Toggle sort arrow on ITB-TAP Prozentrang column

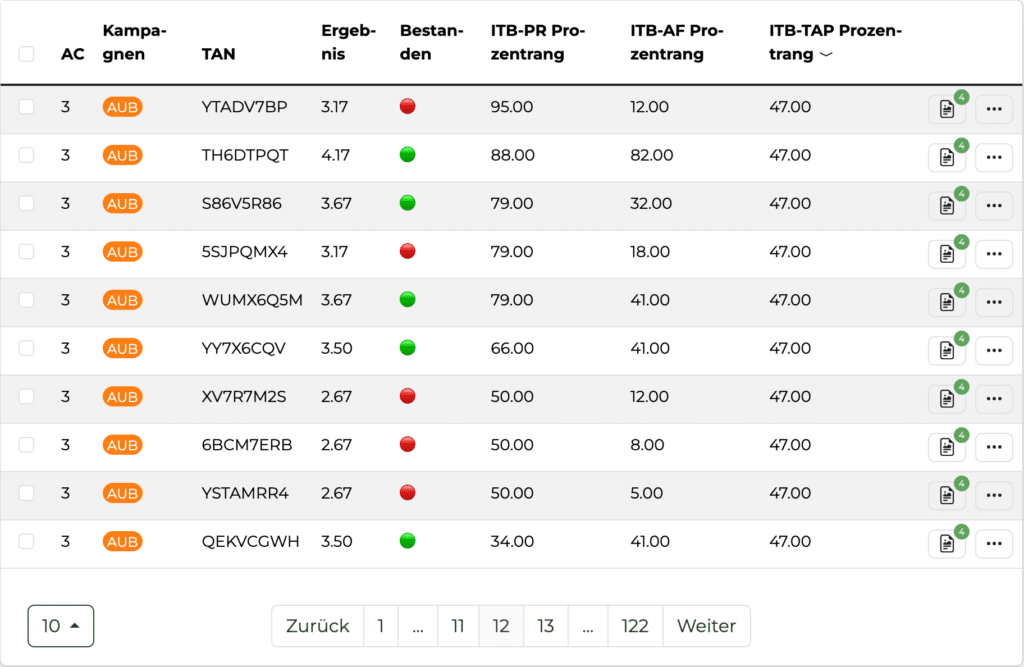[826, 54]
